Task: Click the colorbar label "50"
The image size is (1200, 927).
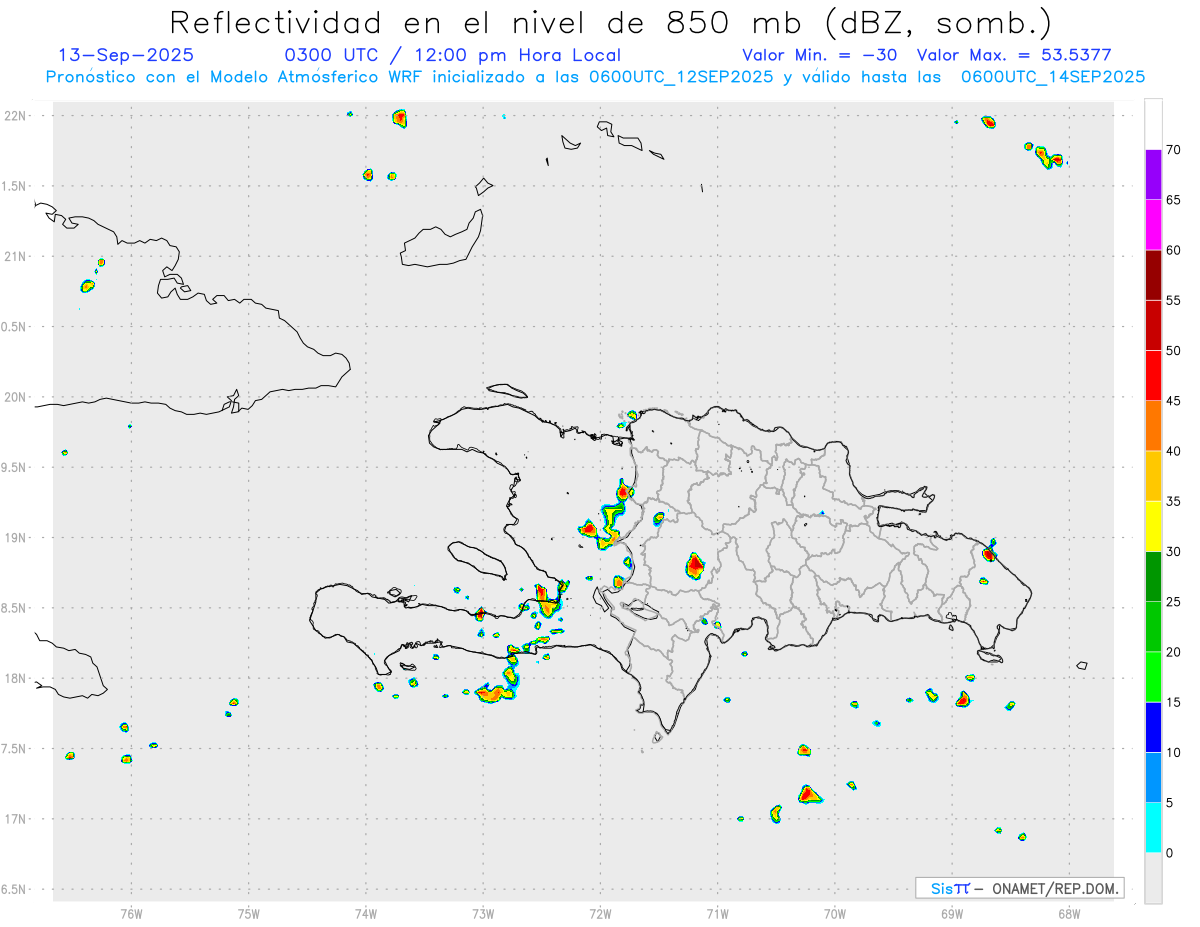Action: pos(1174,351)
